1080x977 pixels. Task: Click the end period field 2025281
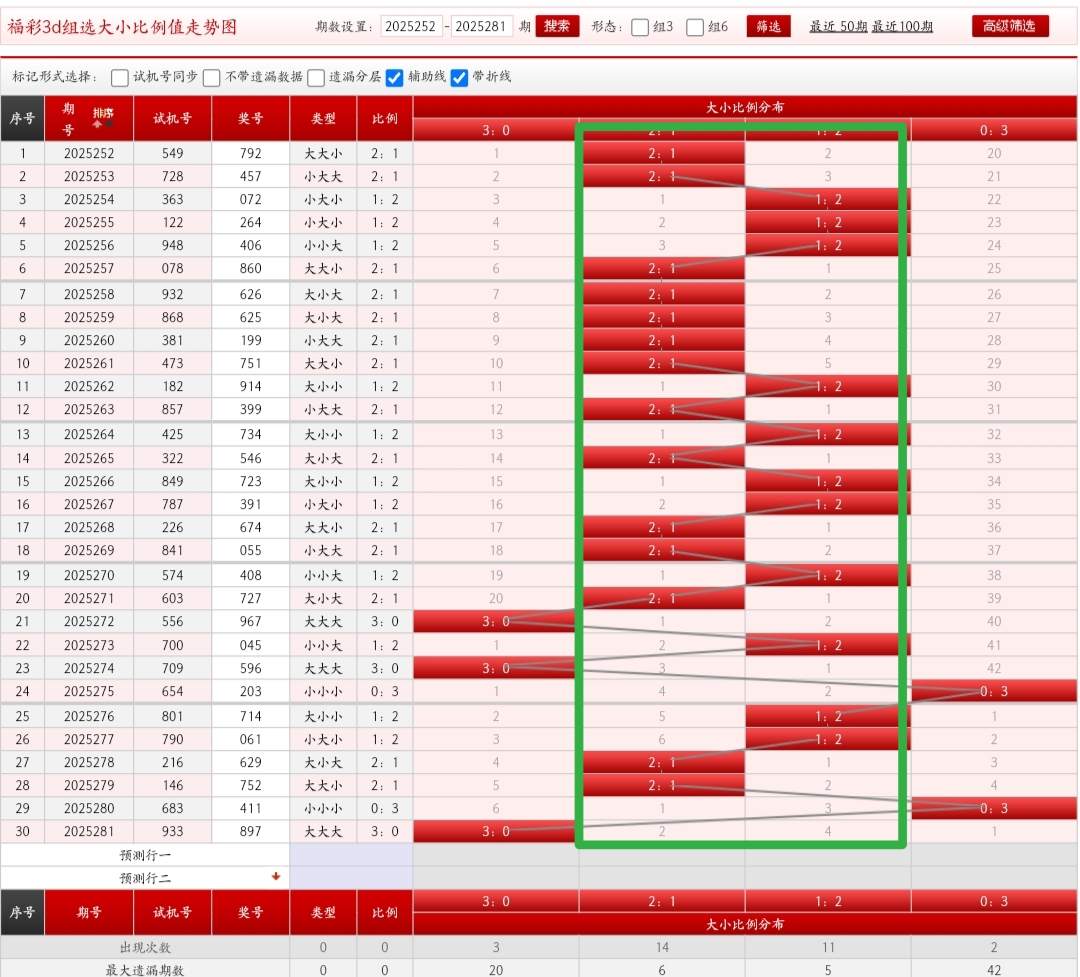click(x=482, y=27)
